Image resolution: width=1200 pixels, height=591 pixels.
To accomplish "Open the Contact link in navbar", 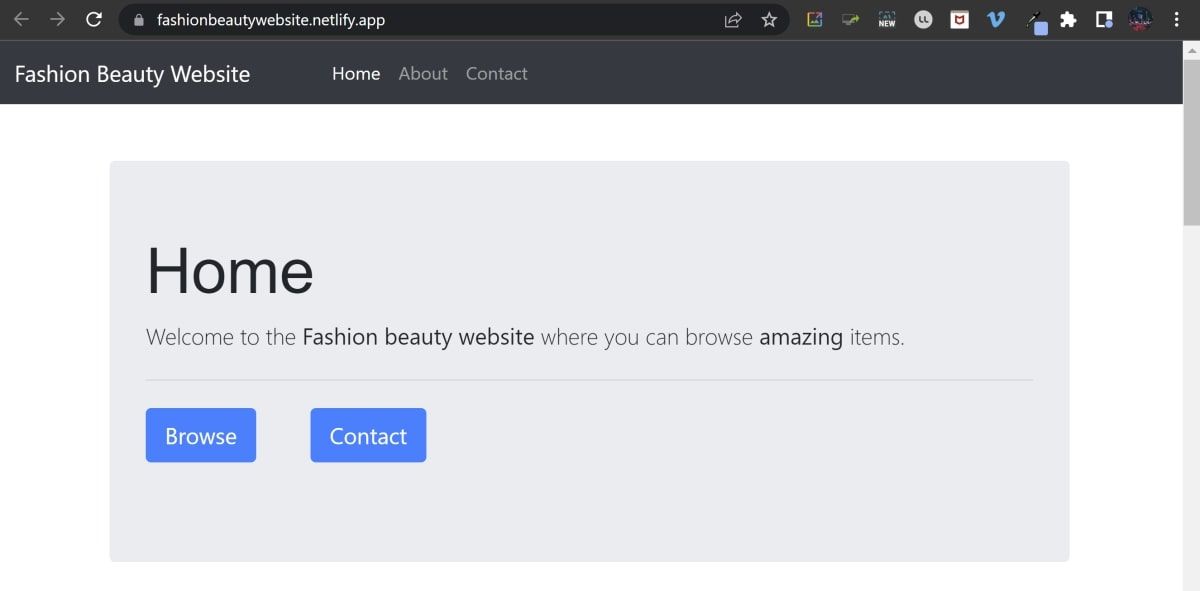I will click(x=496, y=73).
